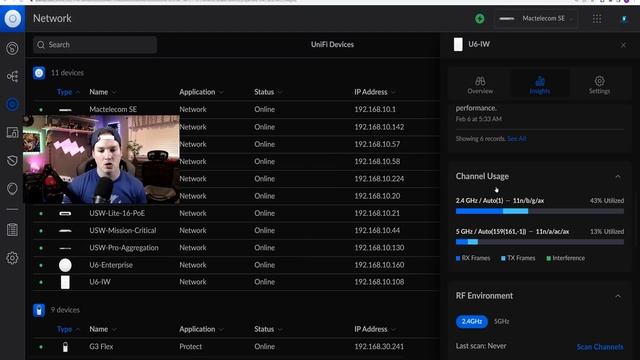Collapse the RF Environment section
This screenshot has width=640, height=360.
tap(618, 296)
